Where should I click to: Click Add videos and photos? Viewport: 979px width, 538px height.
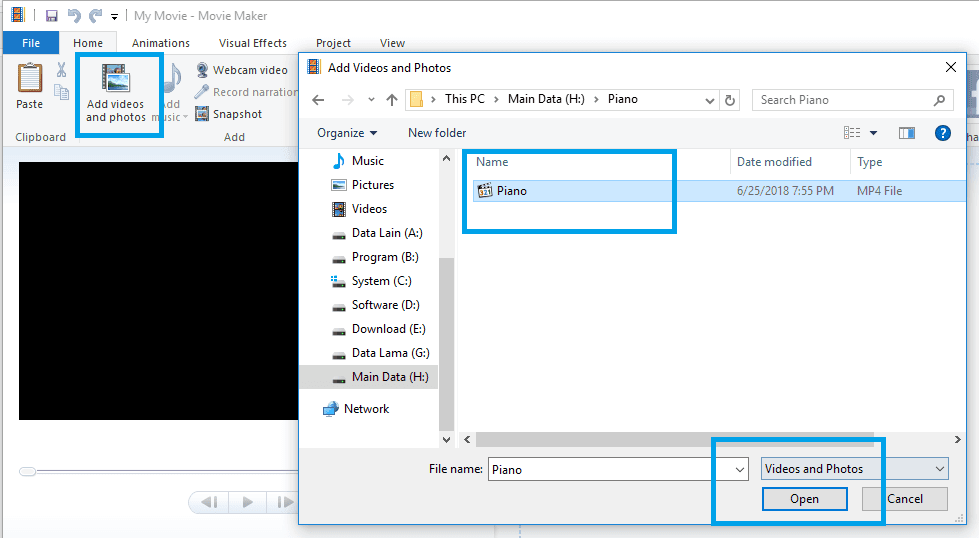[x=116, y=93]
